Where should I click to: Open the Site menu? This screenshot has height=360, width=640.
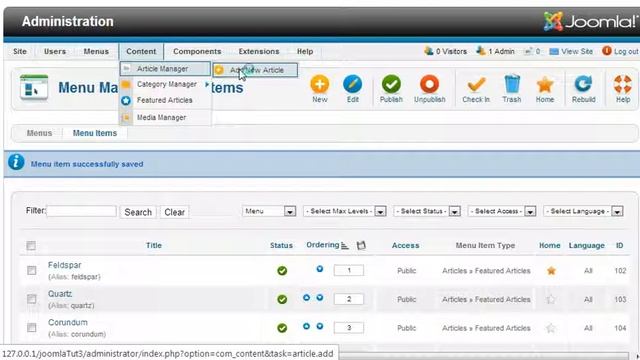point(20,51)
